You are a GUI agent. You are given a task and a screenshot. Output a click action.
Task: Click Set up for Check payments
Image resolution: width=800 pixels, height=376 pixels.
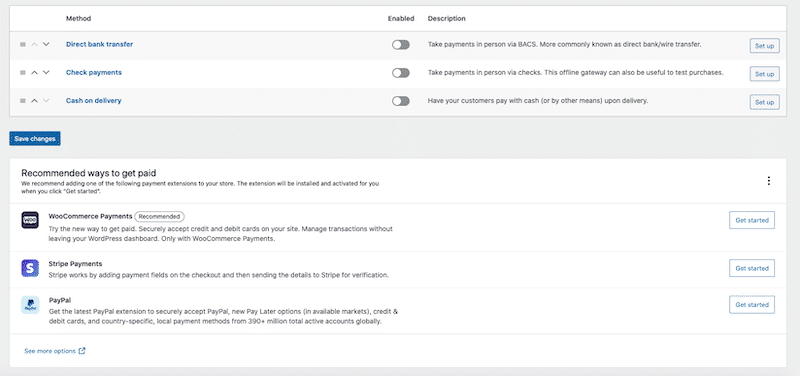(764, 74)
